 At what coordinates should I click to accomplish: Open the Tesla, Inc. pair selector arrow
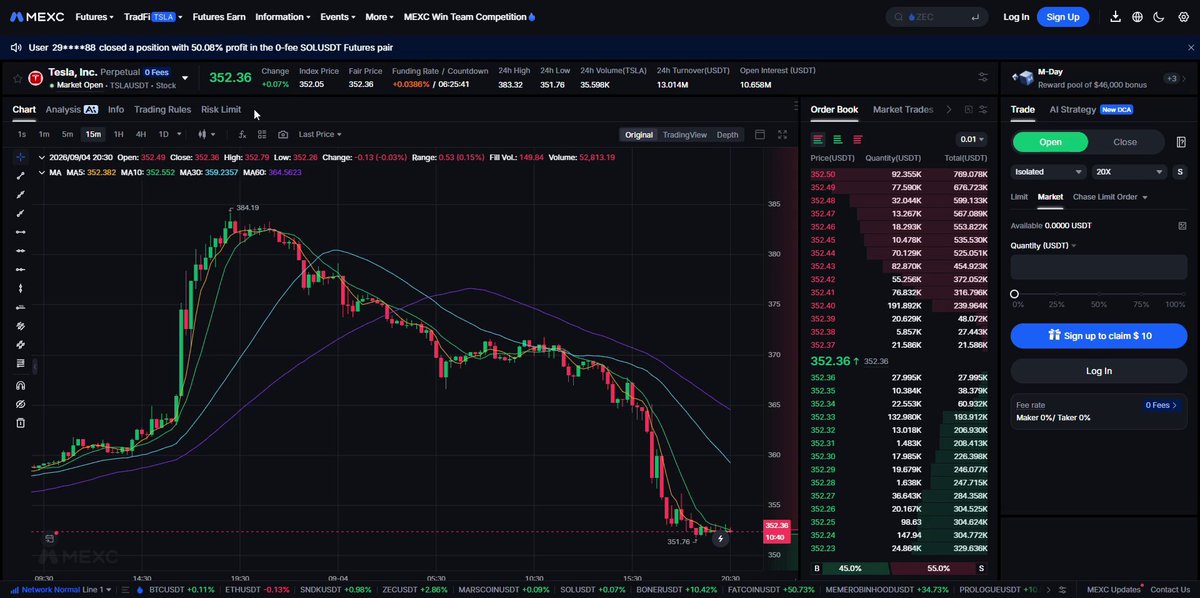pos(184,78)
